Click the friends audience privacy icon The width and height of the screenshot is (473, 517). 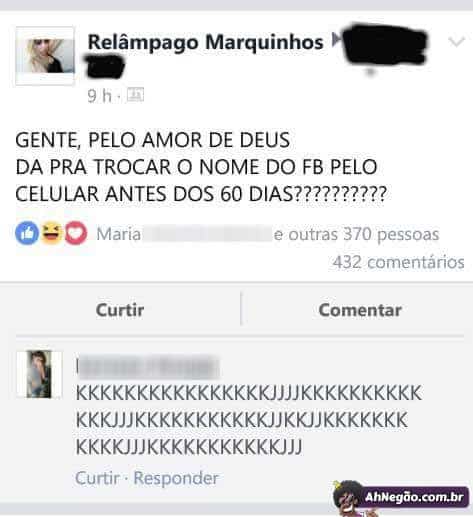pyautogui.click(x=135, y=95)
